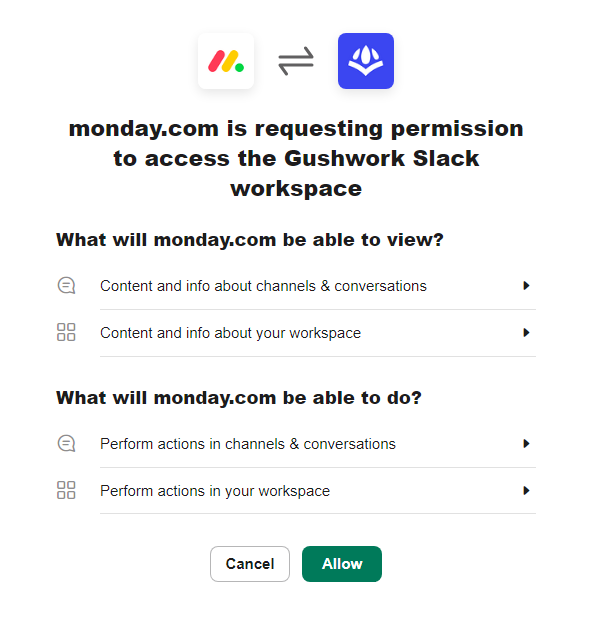Click the monday.com logo icon
Viewport: 602px width, 631px height.
[x=226, y=61]
